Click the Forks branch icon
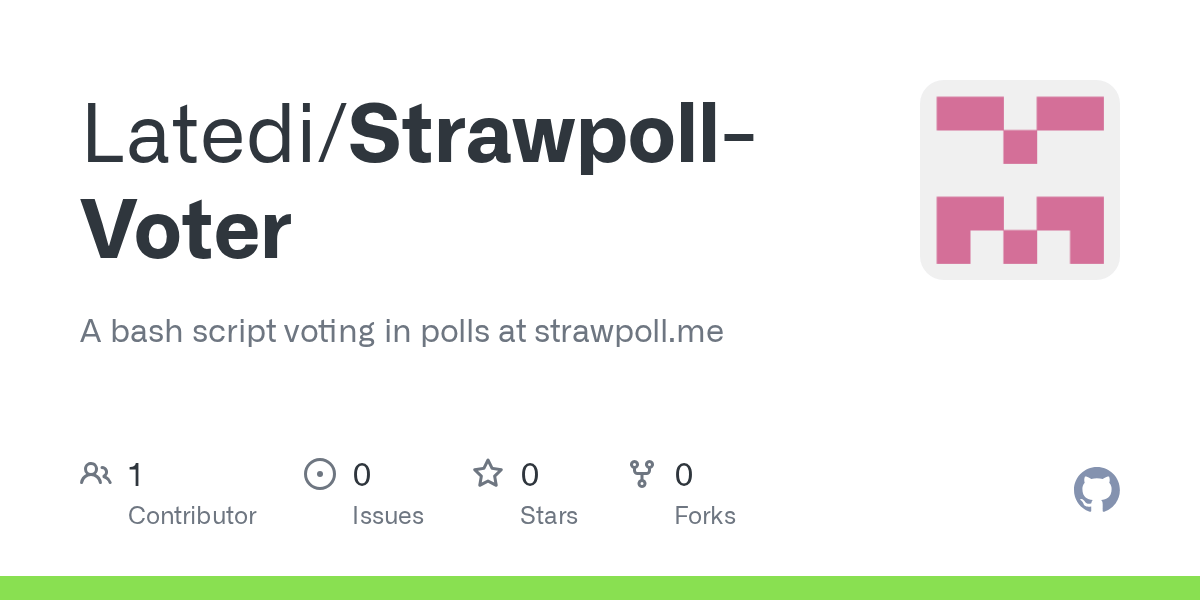Viewport: 1200px width, 600px height. (x=641, y=474)
